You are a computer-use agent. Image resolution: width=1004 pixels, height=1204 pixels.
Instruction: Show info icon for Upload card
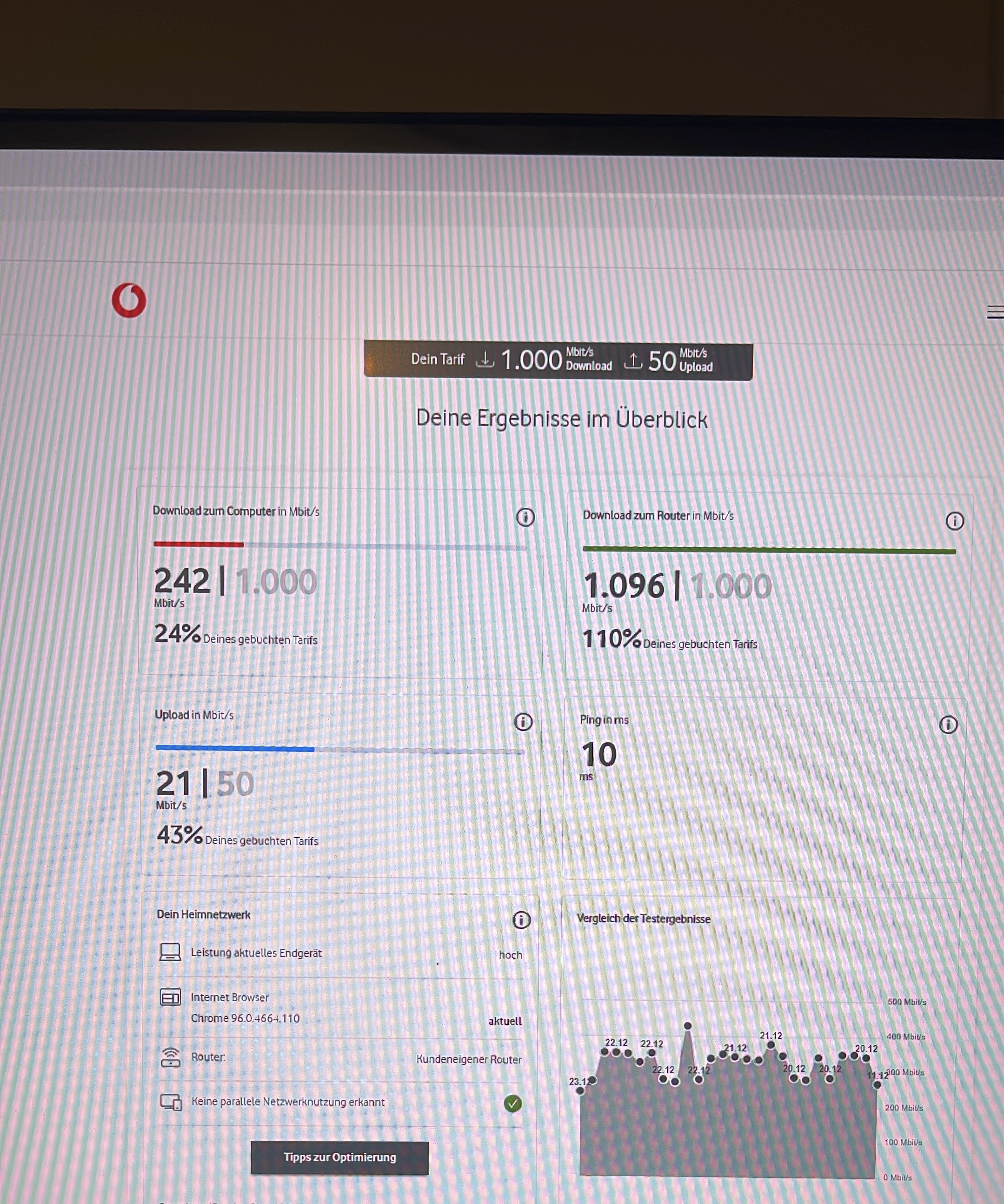524,722
